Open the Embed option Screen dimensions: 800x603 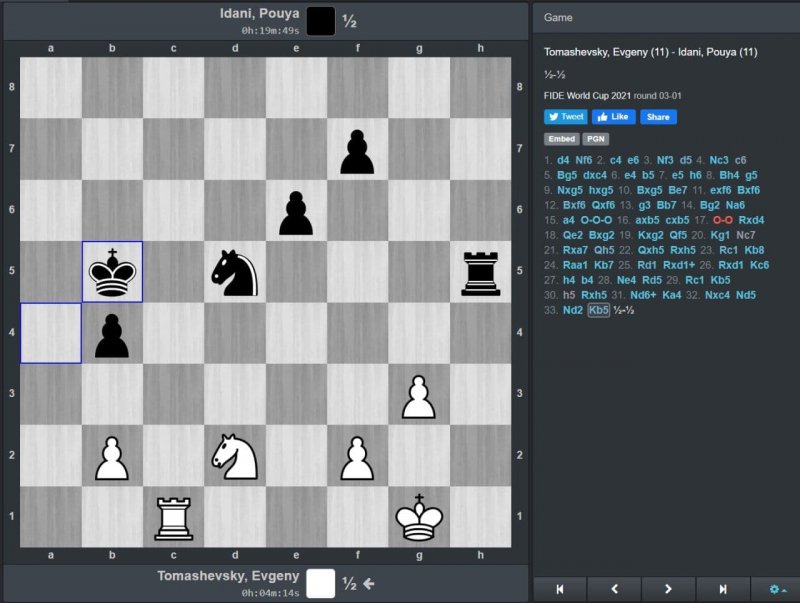560,139
